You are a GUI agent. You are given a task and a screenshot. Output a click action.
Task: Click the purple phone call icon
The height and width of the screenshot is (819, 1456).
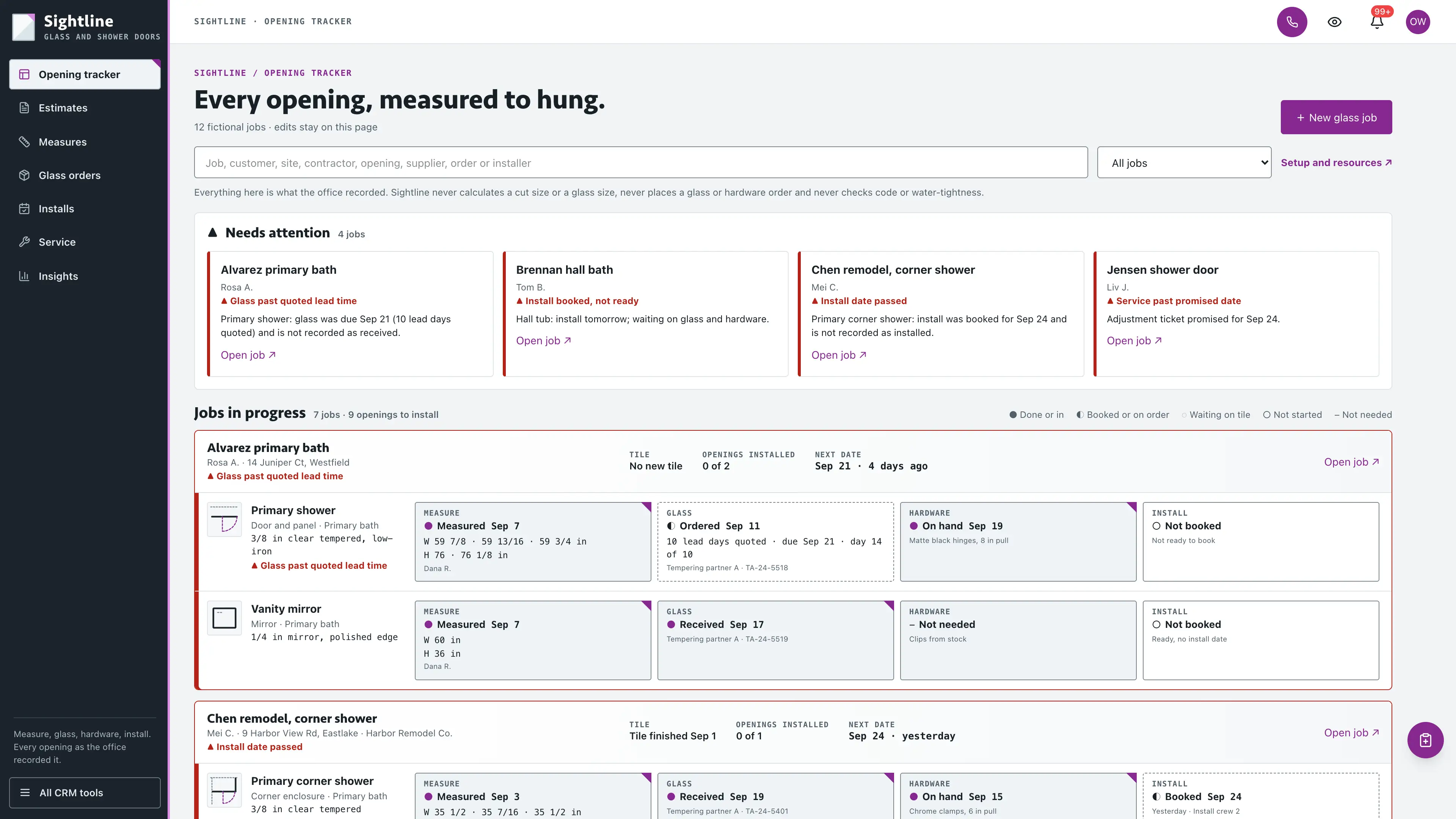click(1291, 22)
